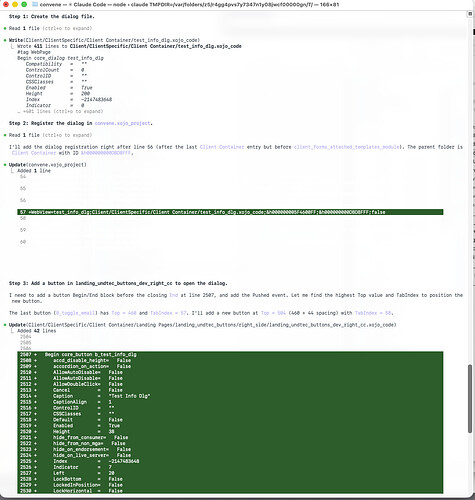The width and height of the screenshot is (475, 500).
Task: Click diff line number 56
Action: coord(23,200)
